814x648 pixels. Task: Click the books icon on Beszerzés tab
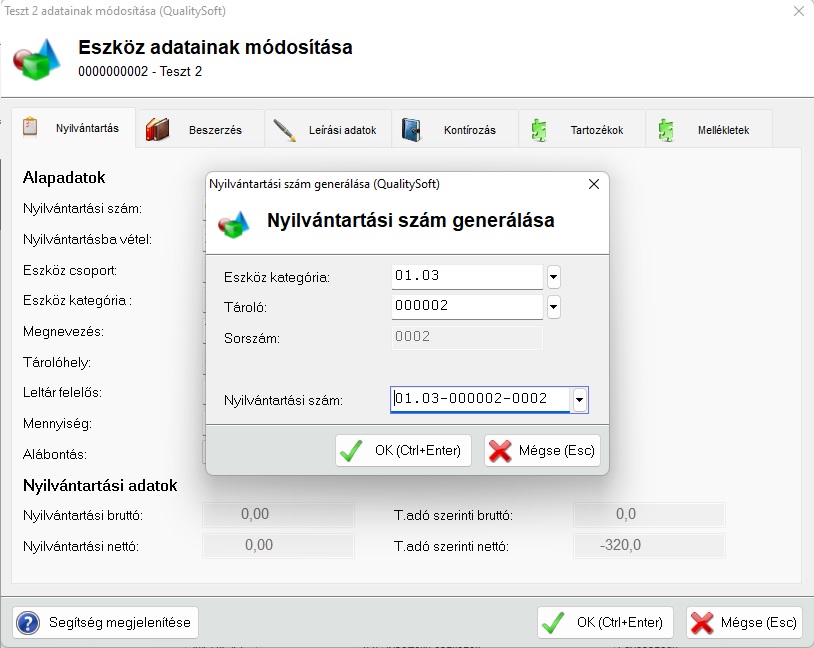click(x=157, y=130)
